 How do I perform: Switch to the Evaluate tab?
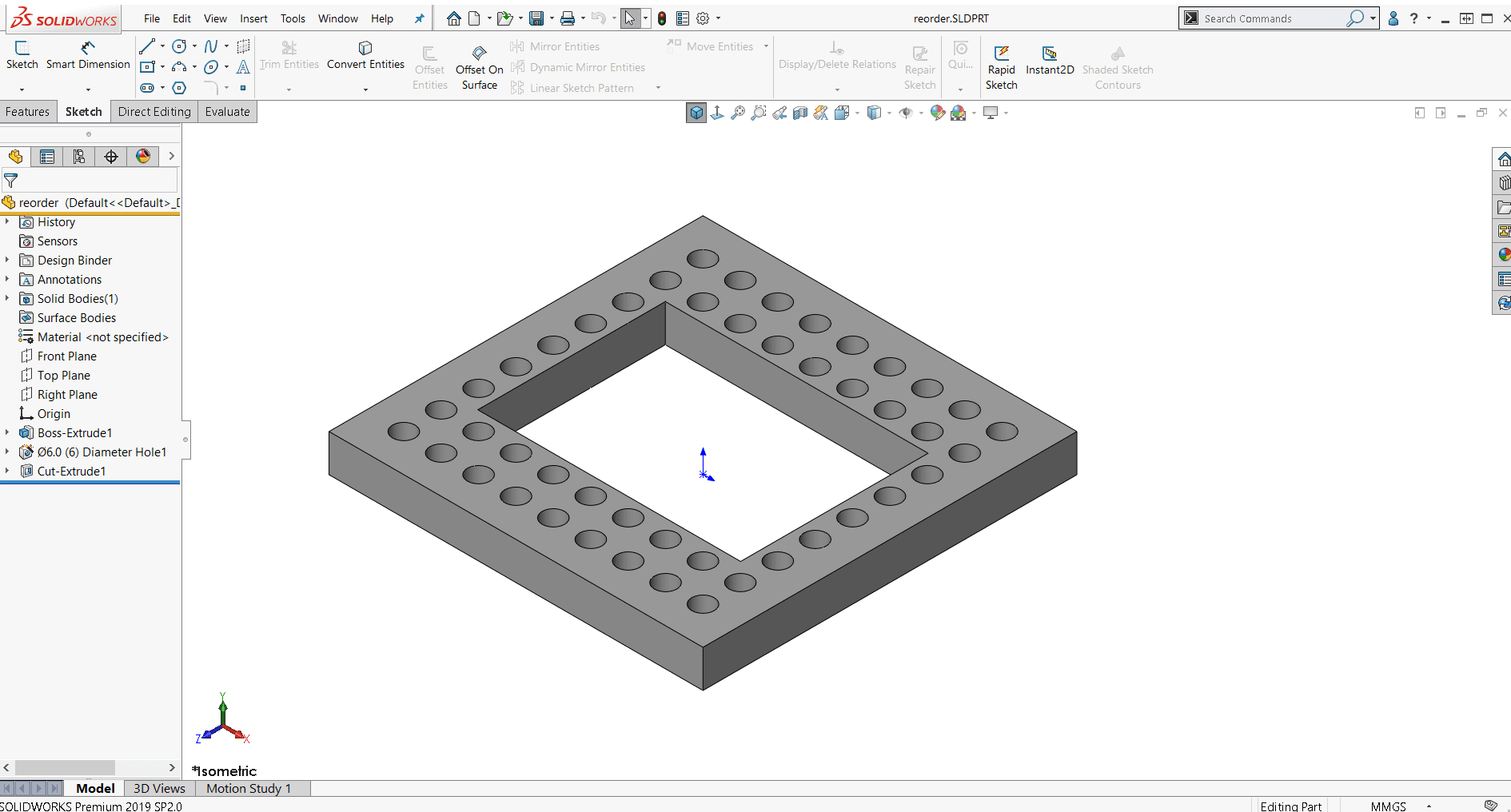point(227,112)
